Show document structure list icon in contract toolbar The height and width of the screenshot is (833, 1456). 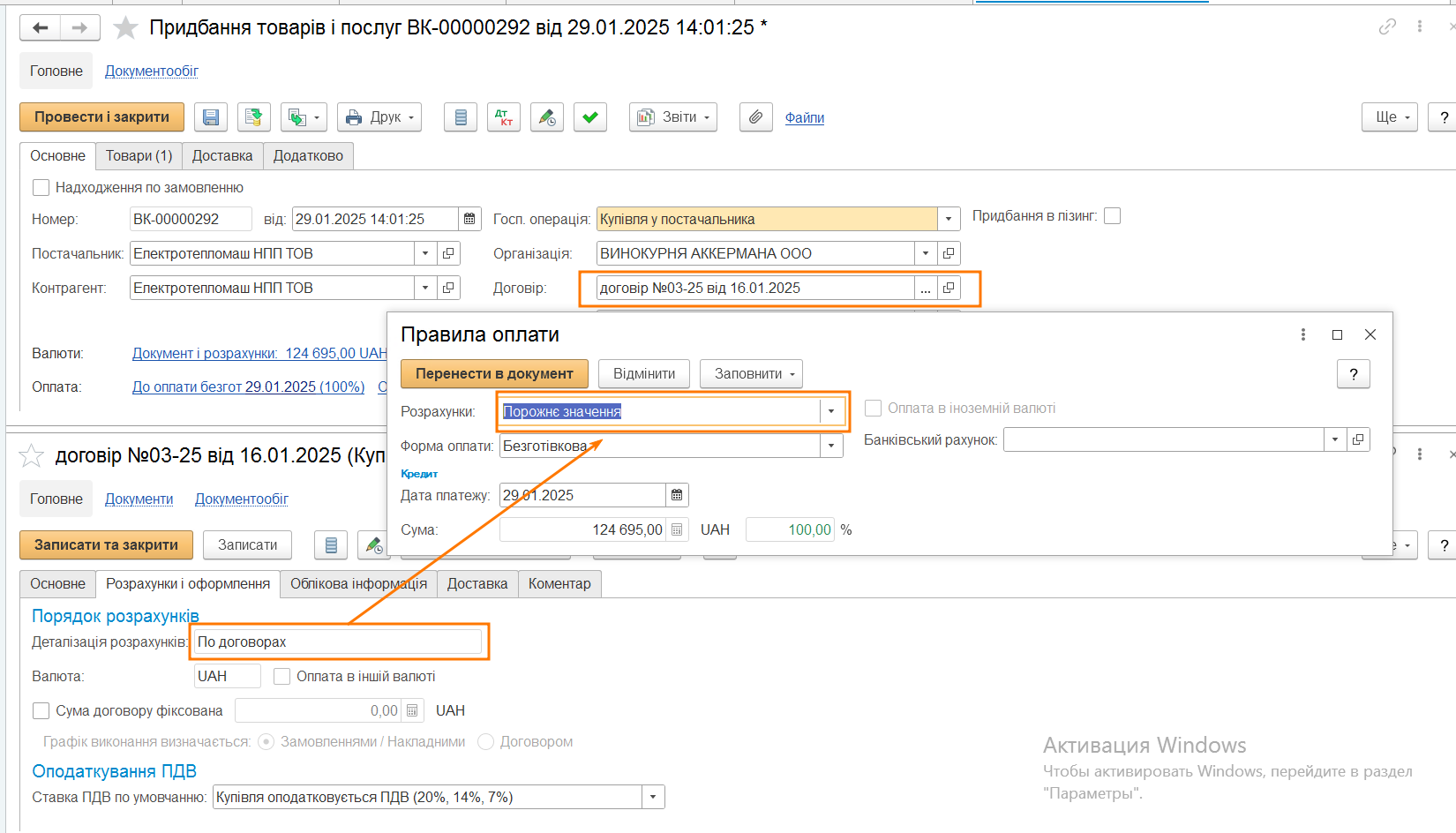pos(331,544)
